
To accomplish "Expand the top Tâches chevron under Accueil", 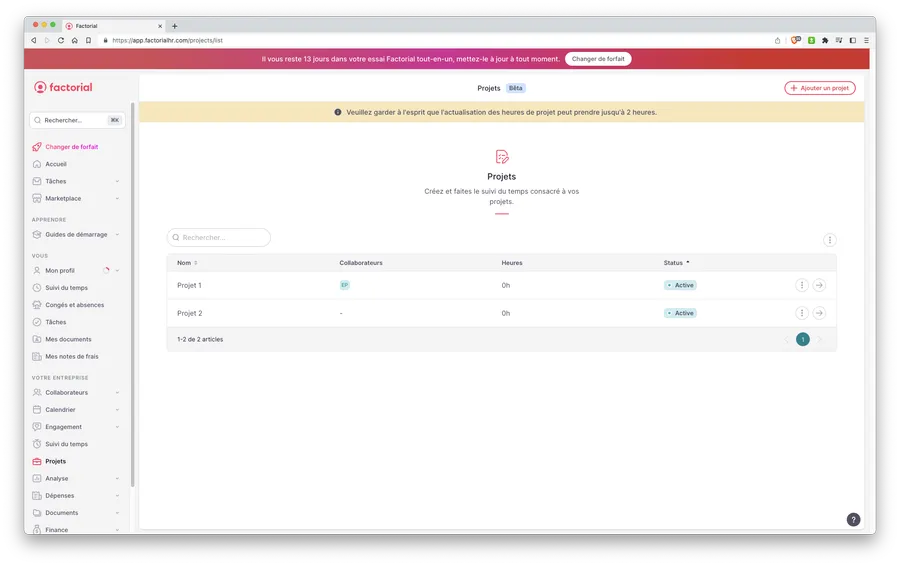I will [117, 181].
